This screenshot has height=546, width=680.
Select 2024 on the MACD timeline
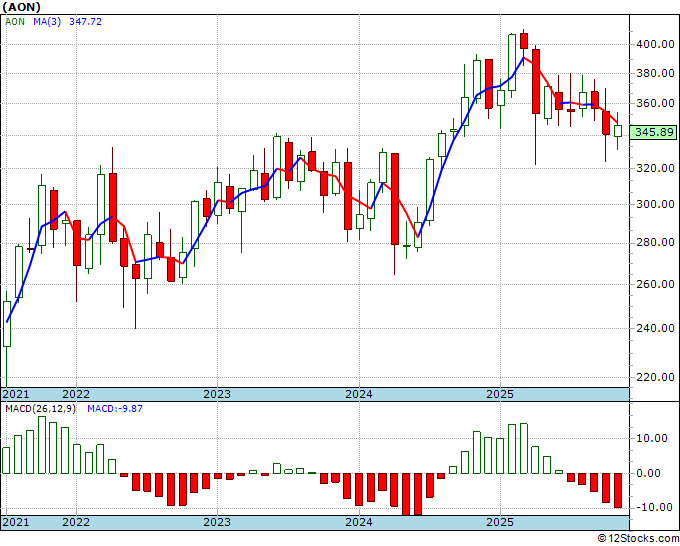(359, 522)
